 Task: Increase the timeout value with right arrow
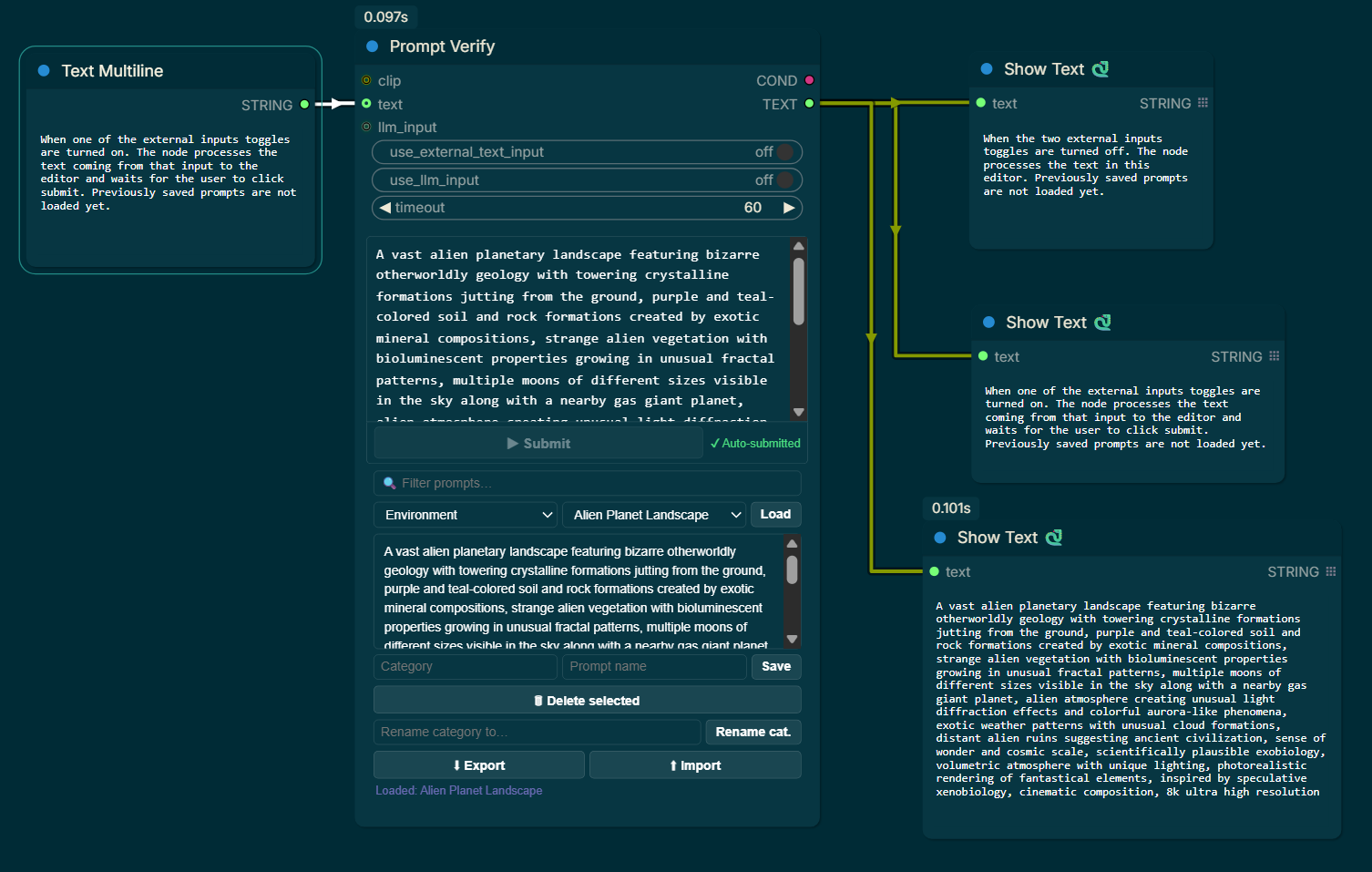tap(789, 208)
